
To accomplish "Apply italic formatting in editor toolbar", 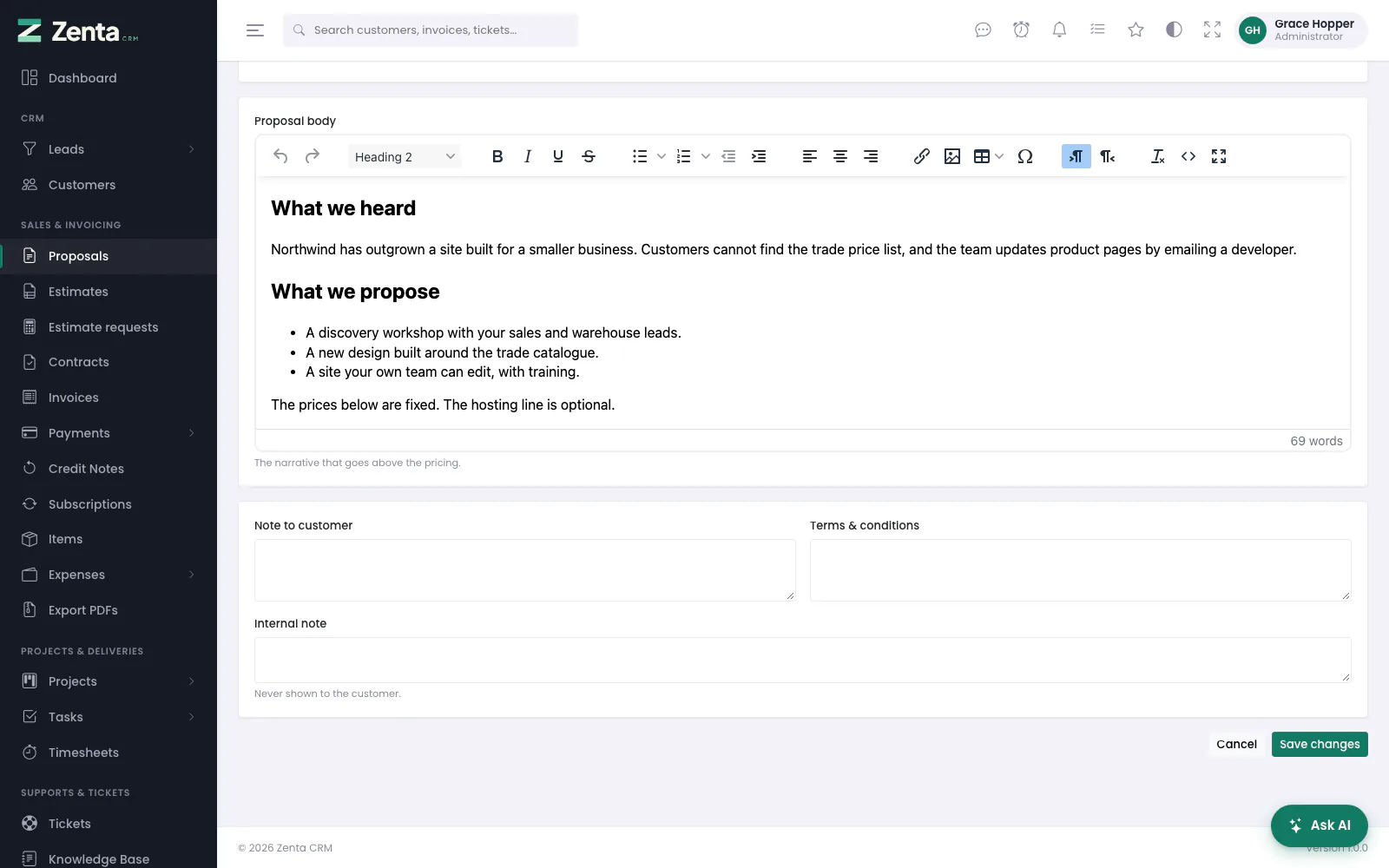I will coord(528,156).
